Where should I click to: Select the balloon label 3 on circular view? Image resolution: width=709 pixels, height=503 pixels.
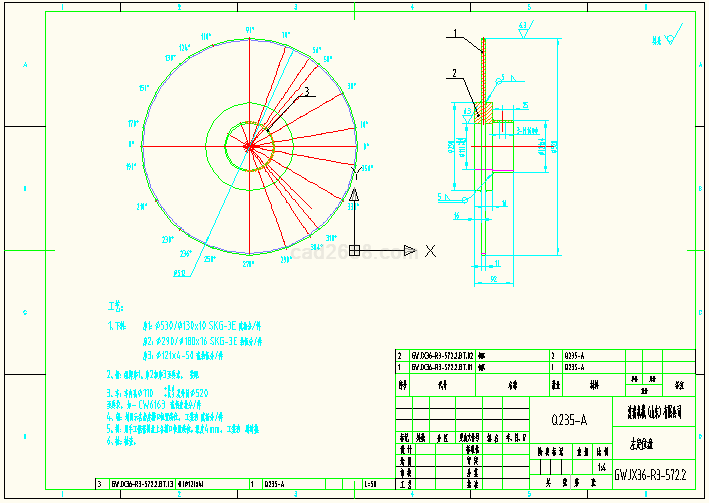[x=308, y=90]
